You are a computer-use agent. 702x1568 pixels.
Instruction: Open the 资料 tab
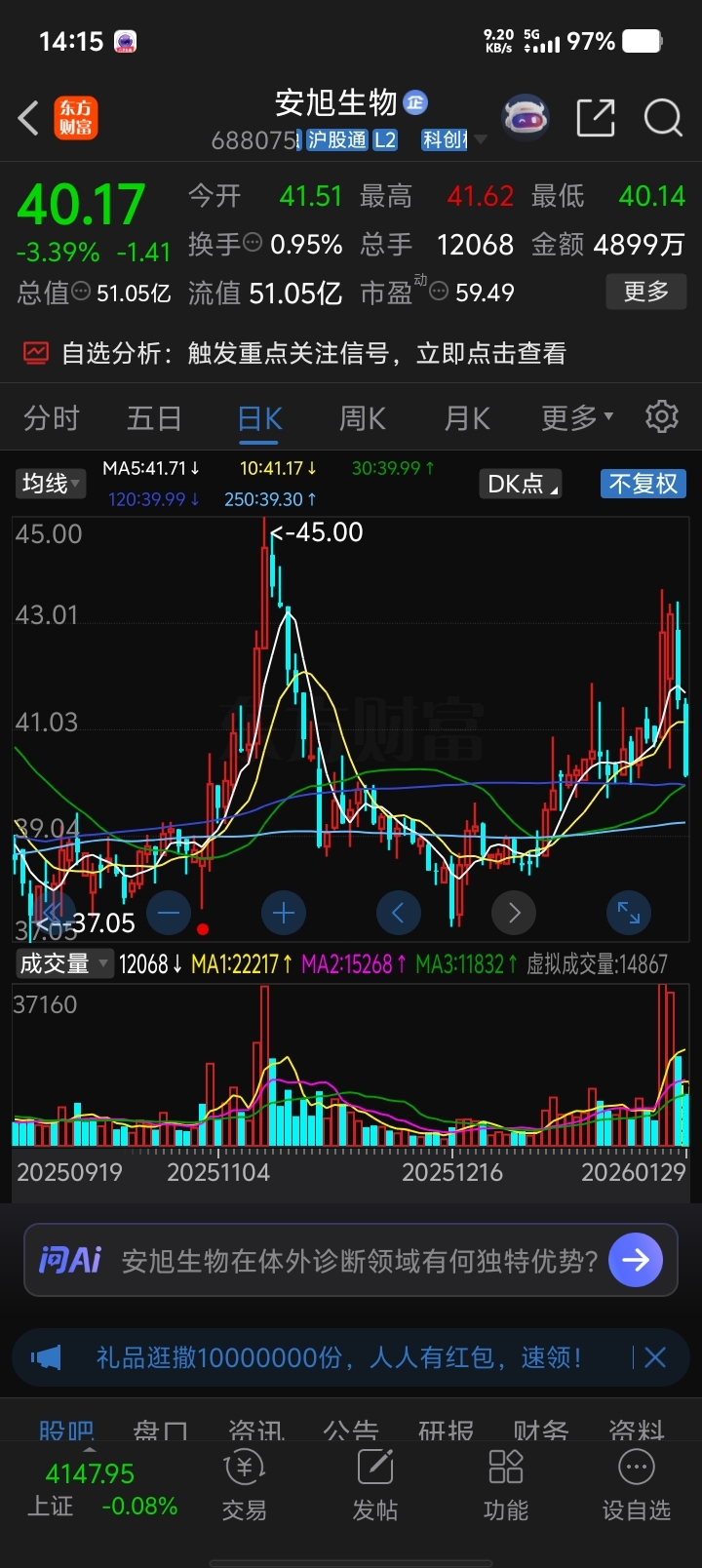click(x=636, y=1430)
